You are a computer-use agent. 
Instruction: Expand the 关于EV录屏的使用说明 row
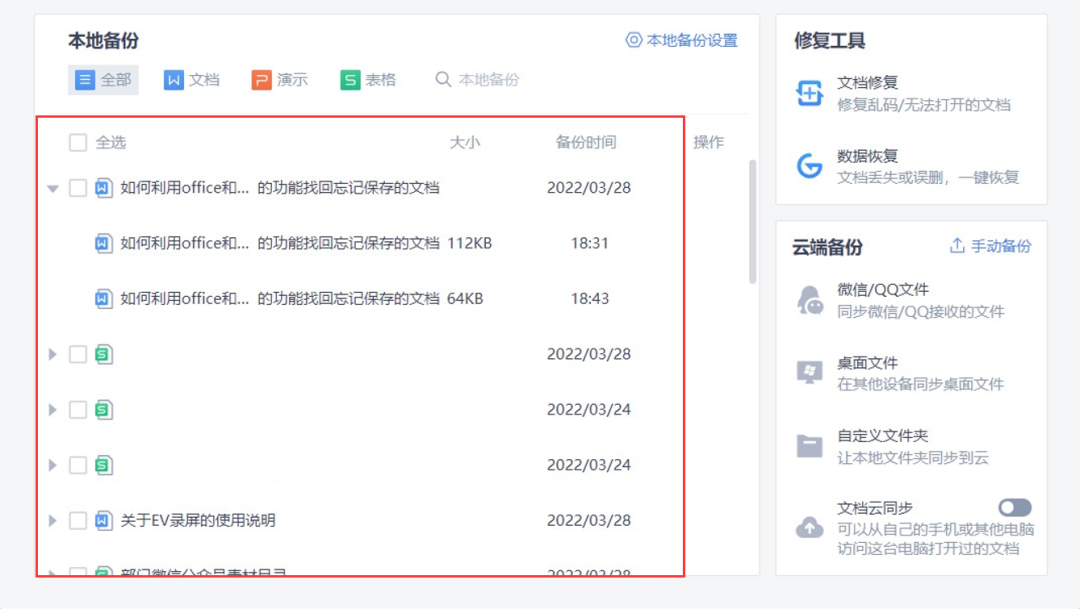(x=53, y=520)
